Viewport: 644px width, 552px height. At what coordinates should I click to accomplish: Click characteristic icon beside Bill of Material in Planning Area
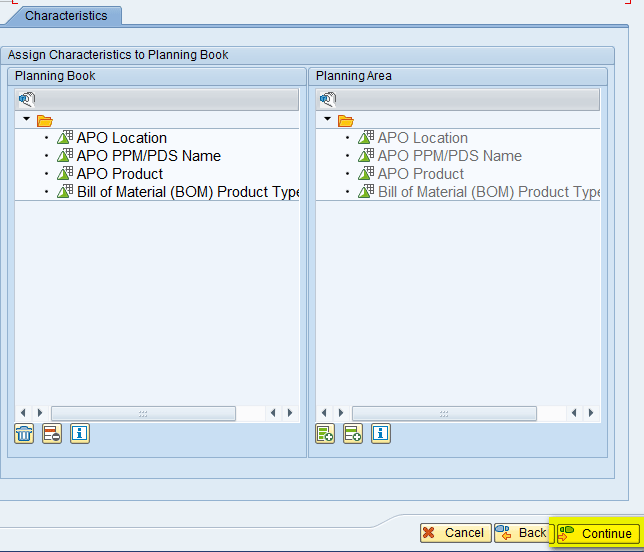[x=366, y=191]
